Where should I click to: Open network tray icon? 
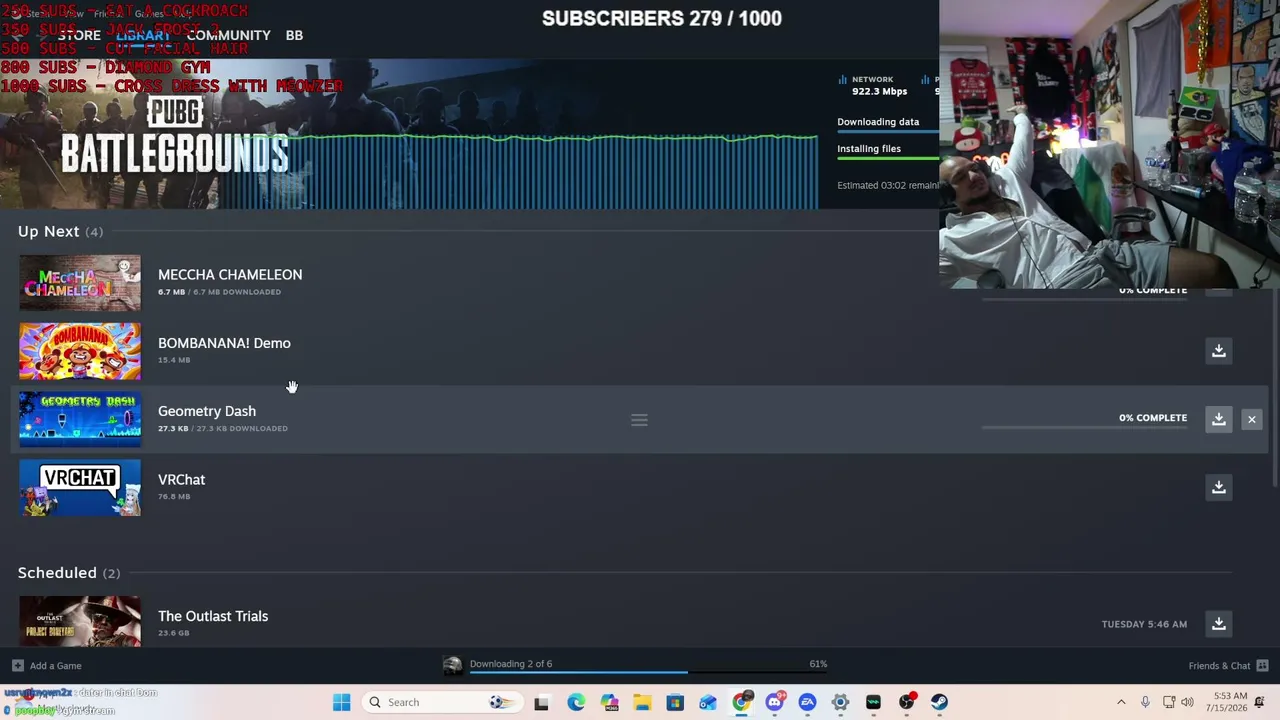click(x=1168, y=702)
